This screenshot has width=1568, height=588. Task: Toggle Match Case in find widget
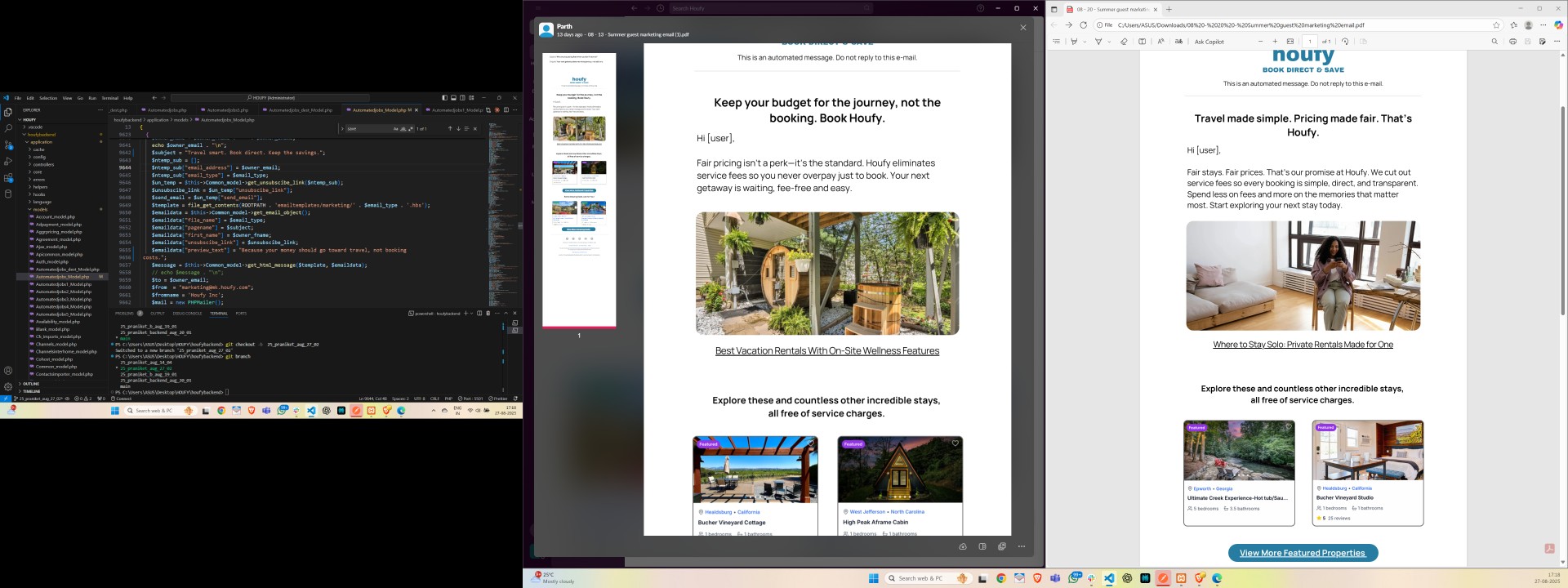(x=395, y=128)
